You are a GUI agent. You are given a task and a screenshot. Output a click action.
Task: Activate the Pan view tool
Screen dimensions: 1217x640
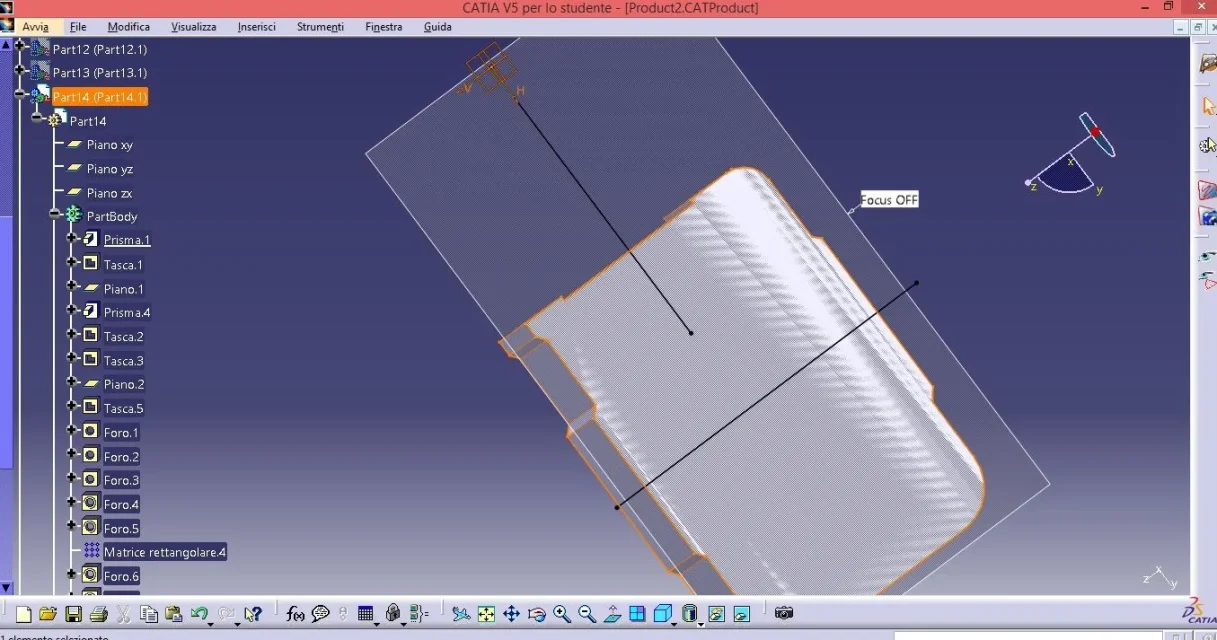tap(511, 614)
